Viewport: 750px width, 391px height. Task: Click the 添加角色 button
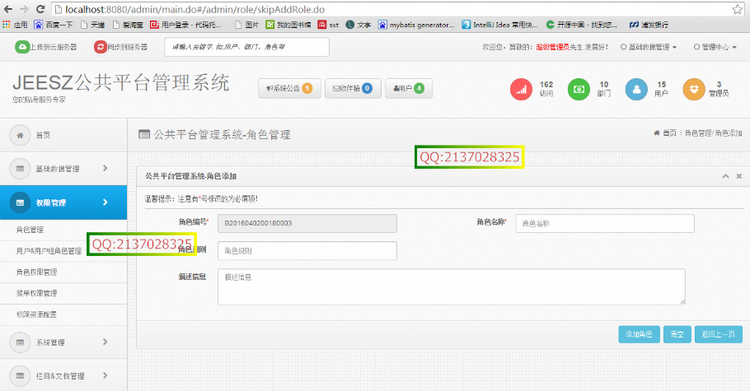pyautogui.click(x=639, y=334)
